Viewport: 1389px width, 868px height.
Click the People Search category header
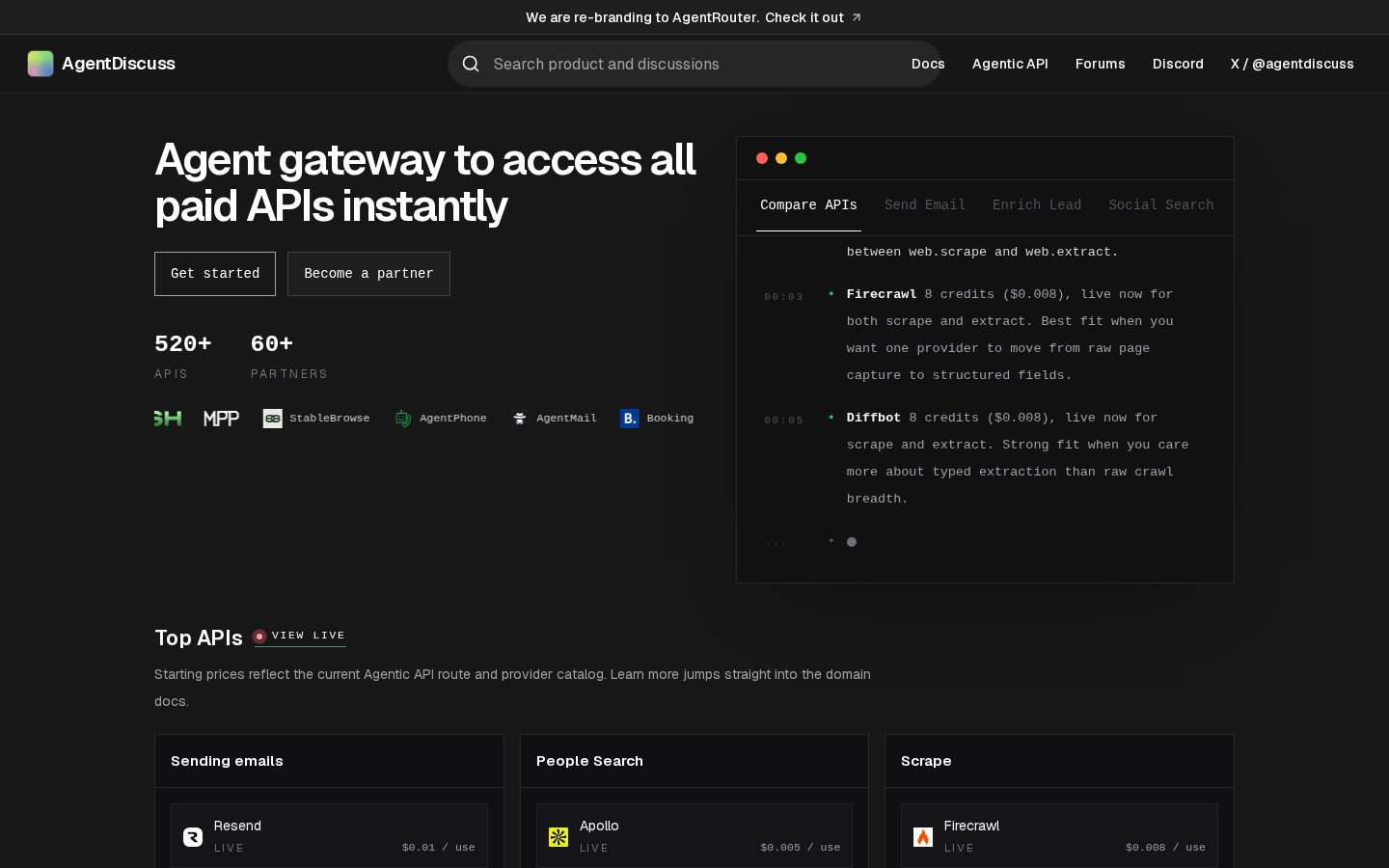click(694, 761)
